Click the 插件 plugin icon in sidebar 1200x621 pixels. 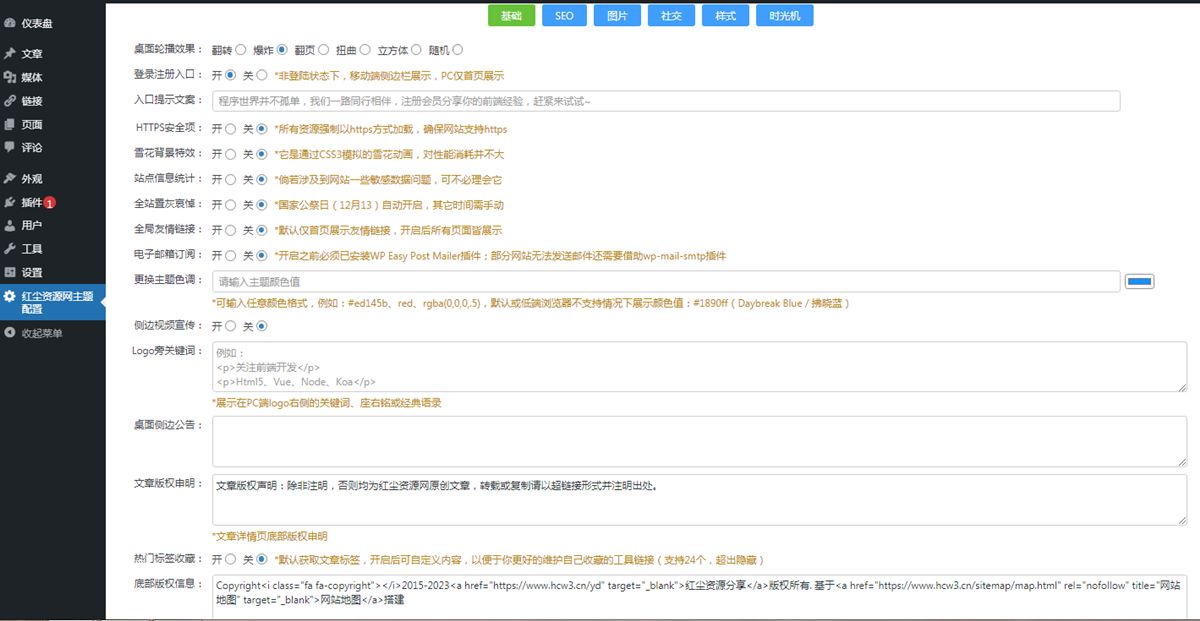(10, 202)
